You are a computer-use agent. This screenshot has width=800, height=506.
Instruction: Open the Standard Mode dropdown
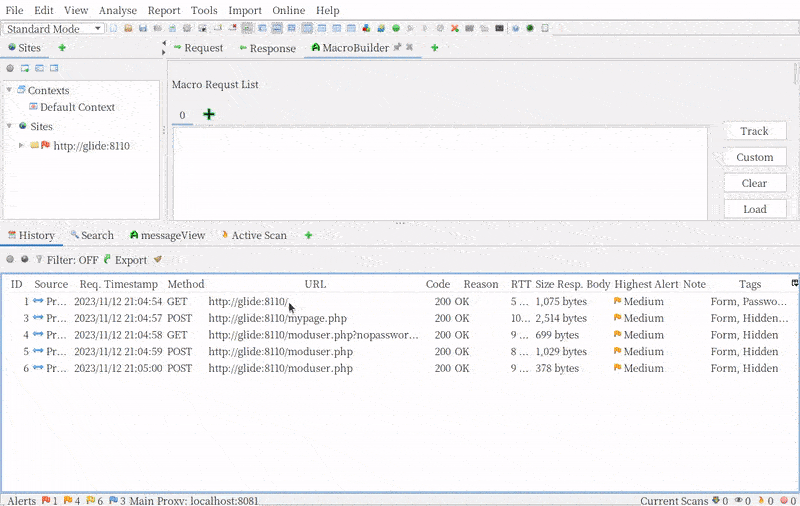[x=54, y=29]
